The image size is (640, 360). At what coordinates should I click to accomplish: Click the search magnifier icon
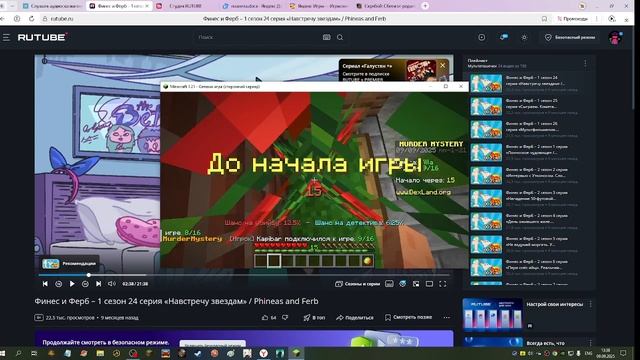click(x=340, y=37)
